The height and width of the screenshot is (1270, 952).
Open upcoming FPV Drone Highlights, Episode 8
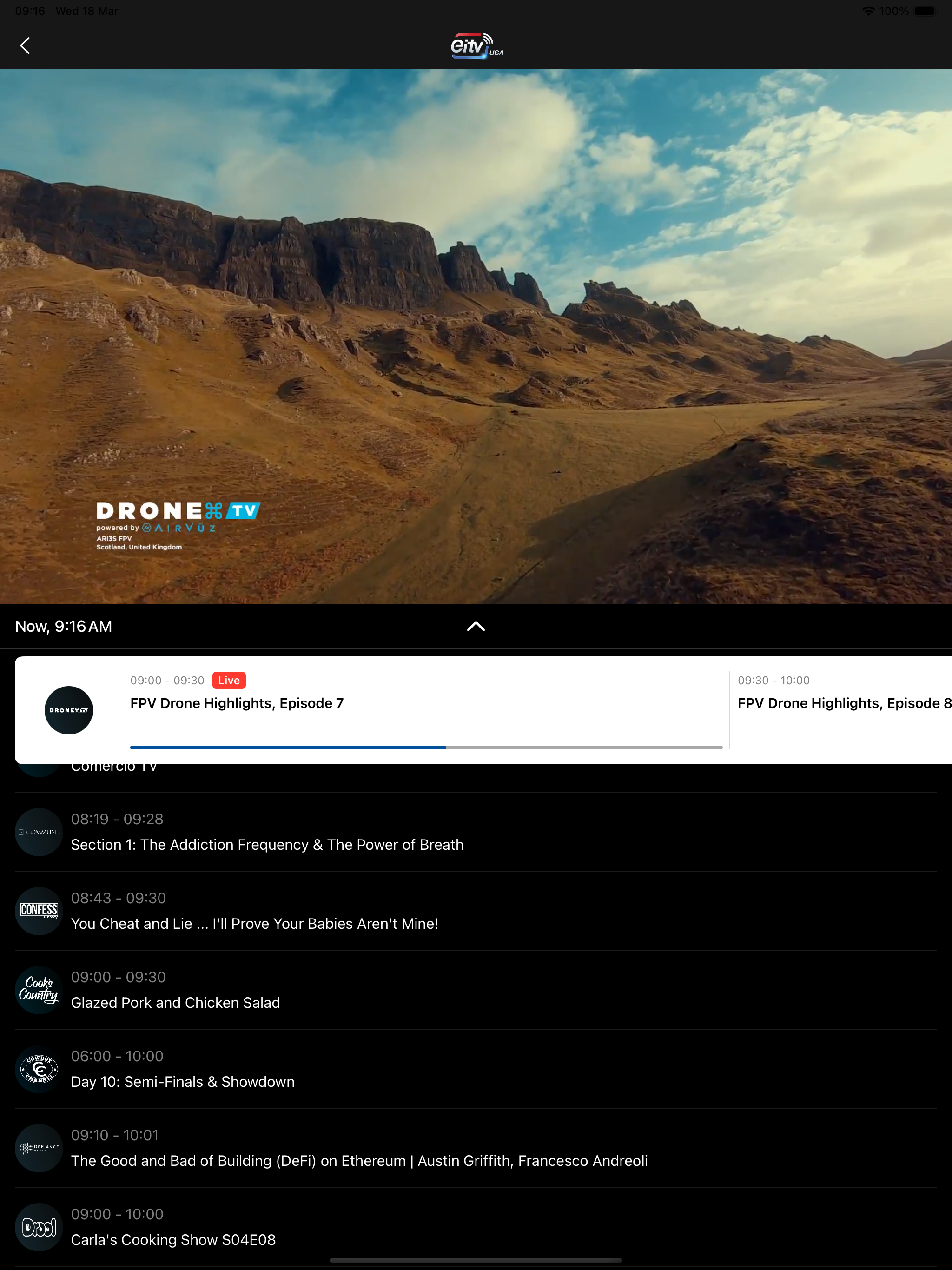(x=845, y=703)
